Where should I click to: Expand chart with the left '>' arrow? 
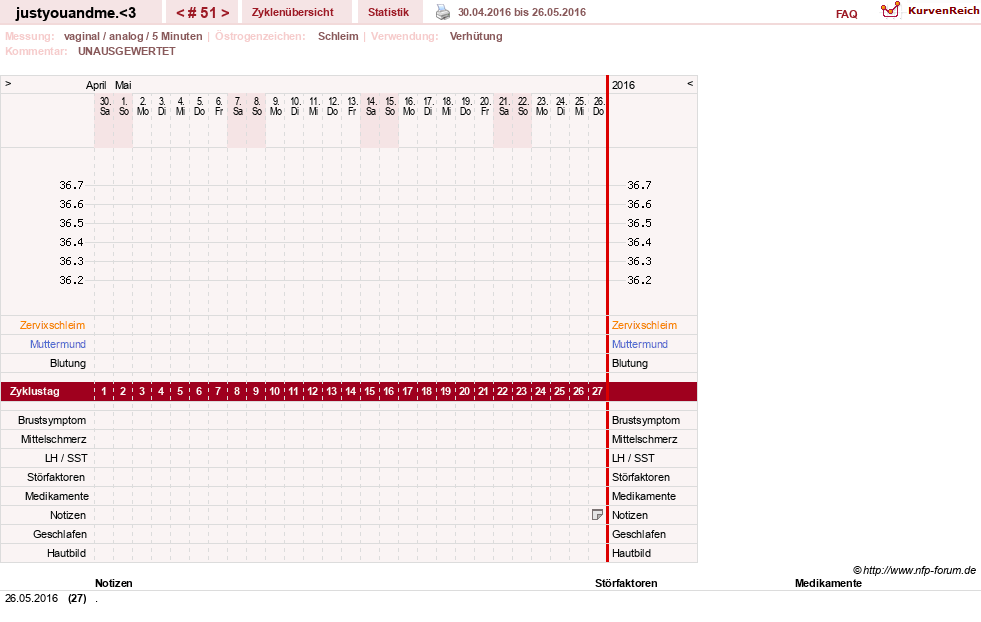[8, 83]
